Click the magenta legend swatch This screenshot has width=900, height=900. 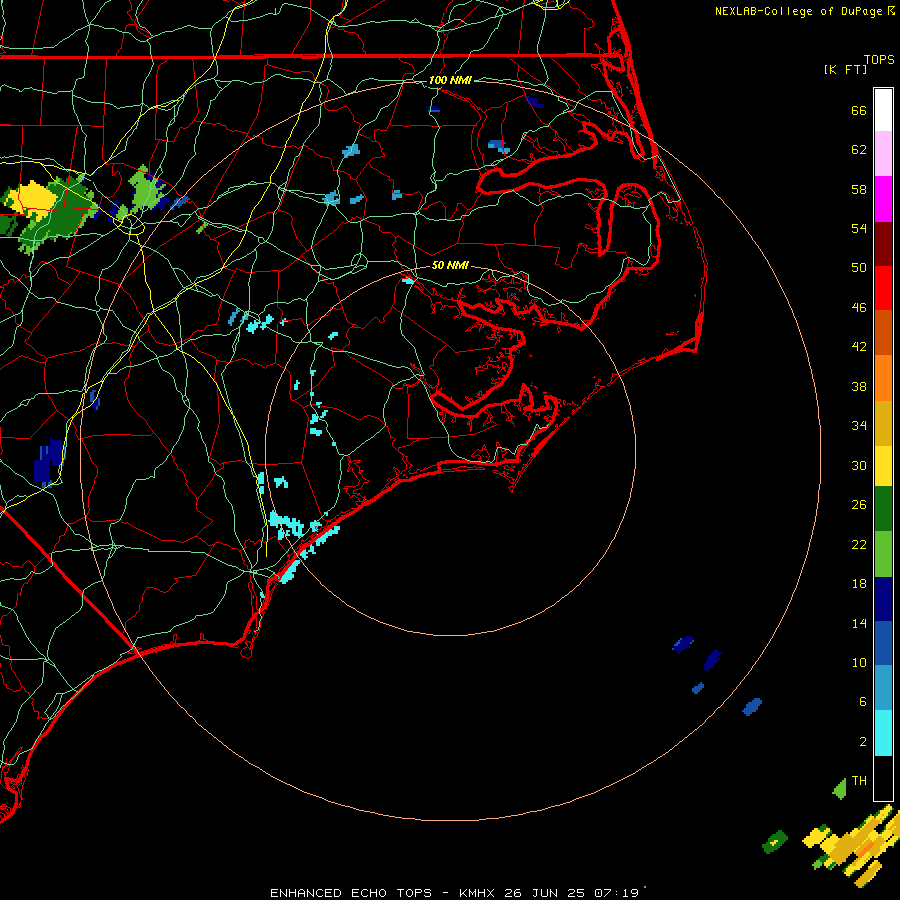(x=883, y=199)
